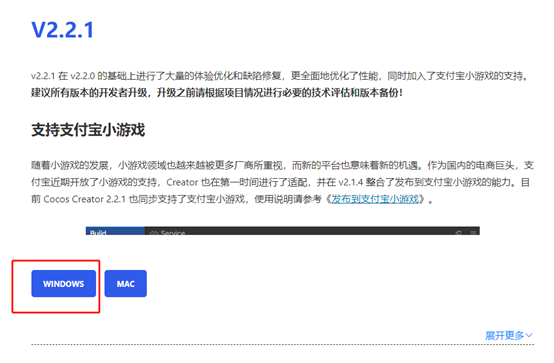Click the paragraph starting 随着小游戏的发展
The height and width of the screenshot is (363, 554).
pyautogui.click(x=282, y=182)
